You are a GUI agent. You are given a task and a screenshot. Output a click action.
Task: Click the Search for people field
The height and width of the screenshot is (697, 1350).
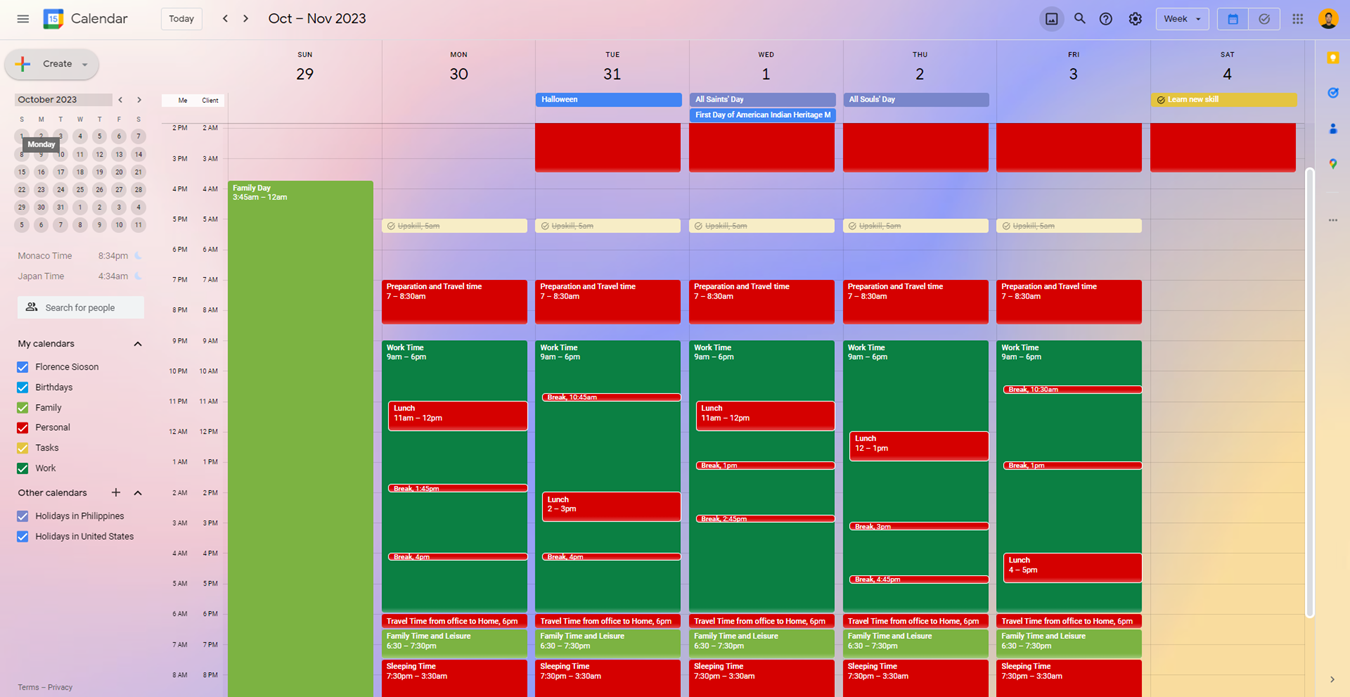pyautogui.click(x=81, y=307)
